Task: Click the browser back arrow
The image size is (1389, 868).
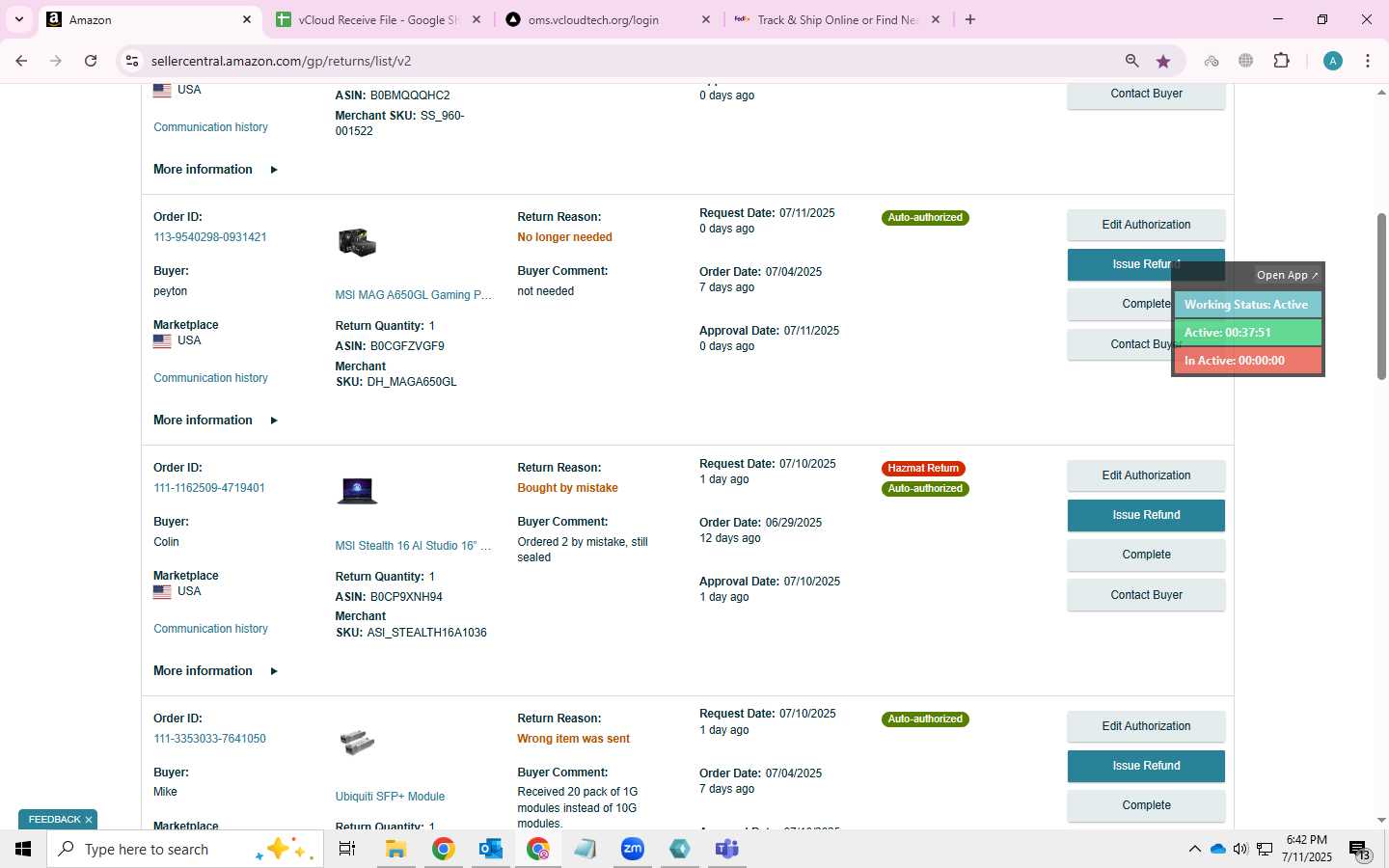Action: (21, 61)
